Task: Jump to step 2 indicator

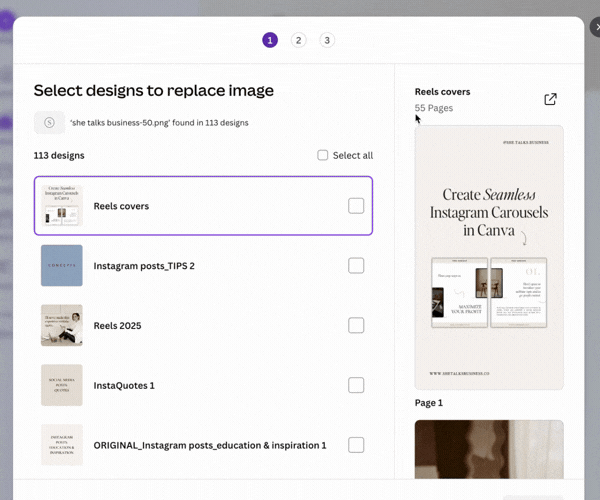Action: pyautogui.click(x=298, y=40)
